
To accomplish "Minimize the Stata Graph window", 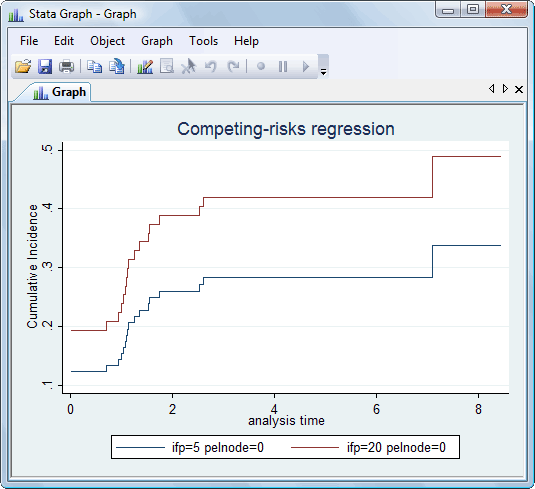I will click(448, 10).
